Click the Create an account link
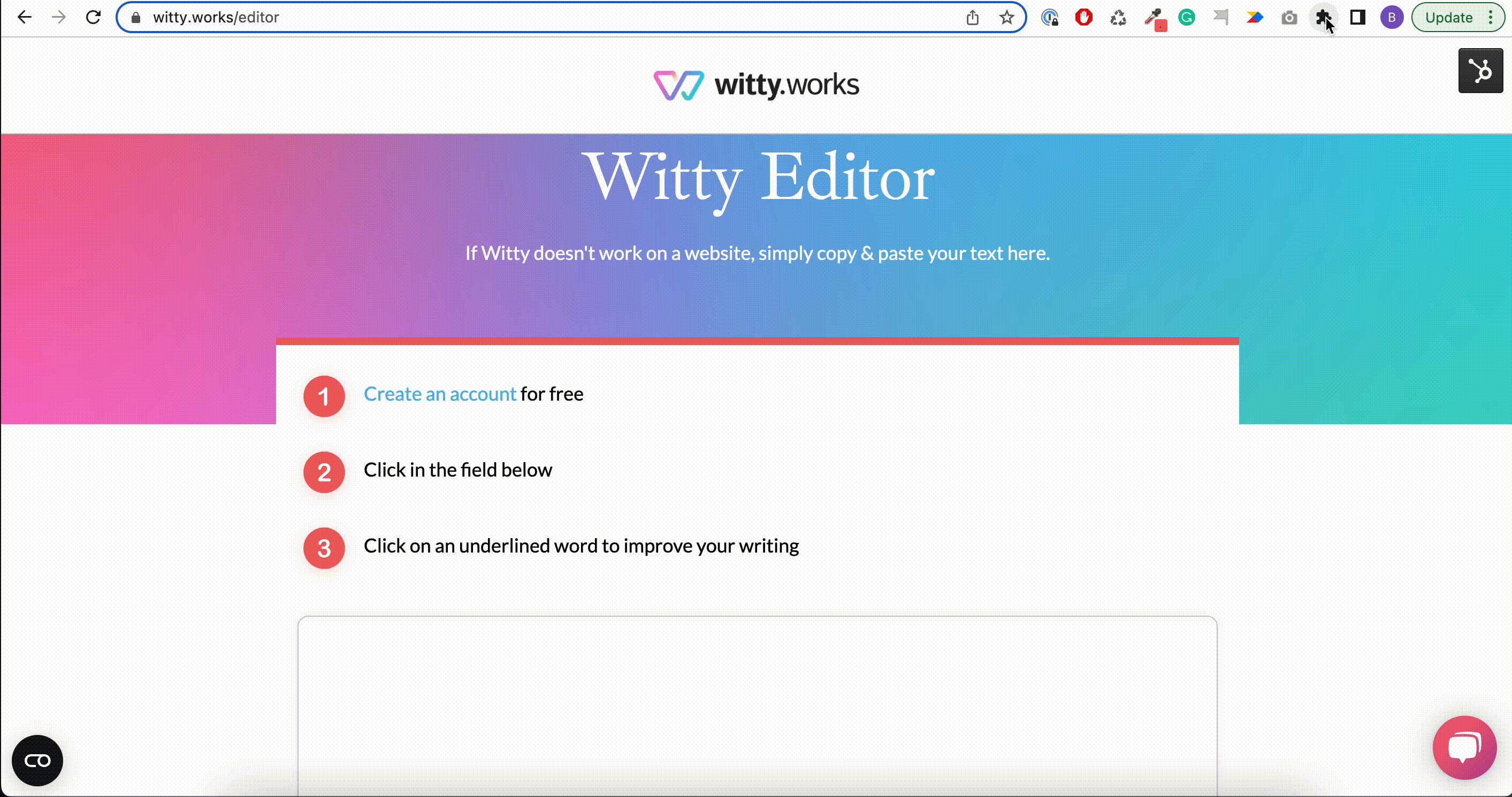This screenshot has height=797, width=1512. (440, 394)
